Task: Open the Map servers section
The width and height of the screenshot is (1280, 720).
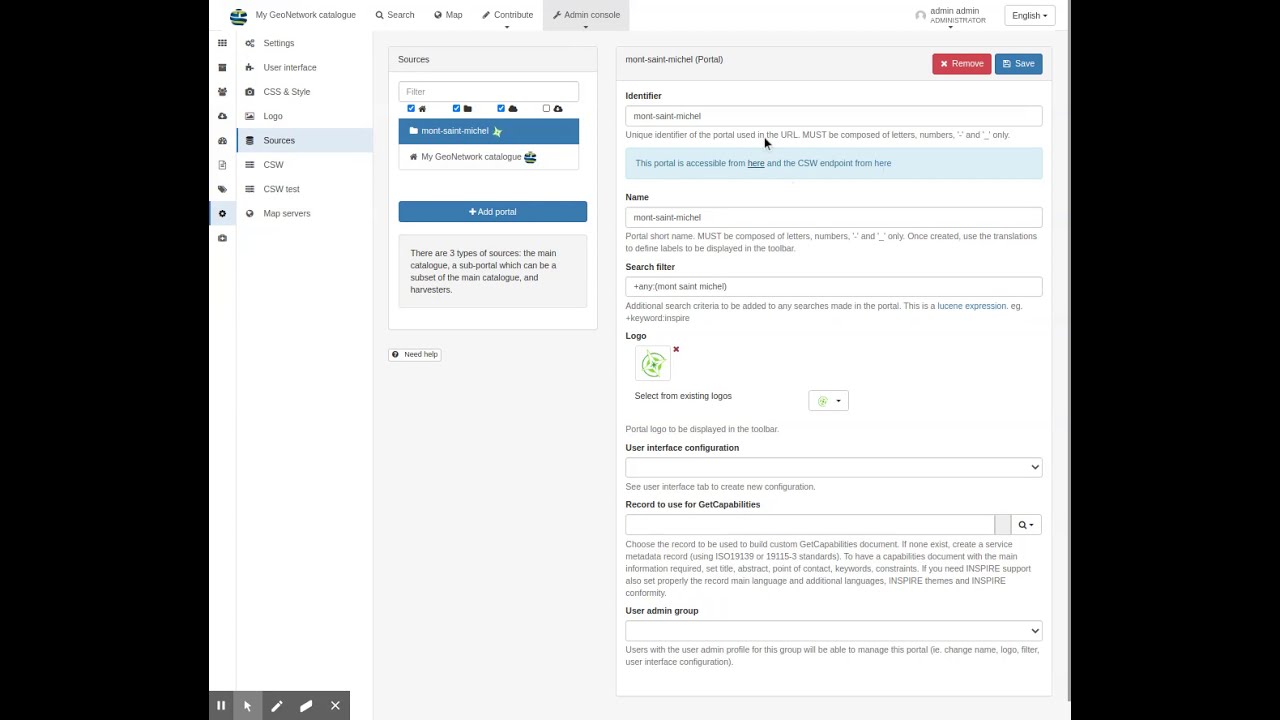Action: [287, 213]
